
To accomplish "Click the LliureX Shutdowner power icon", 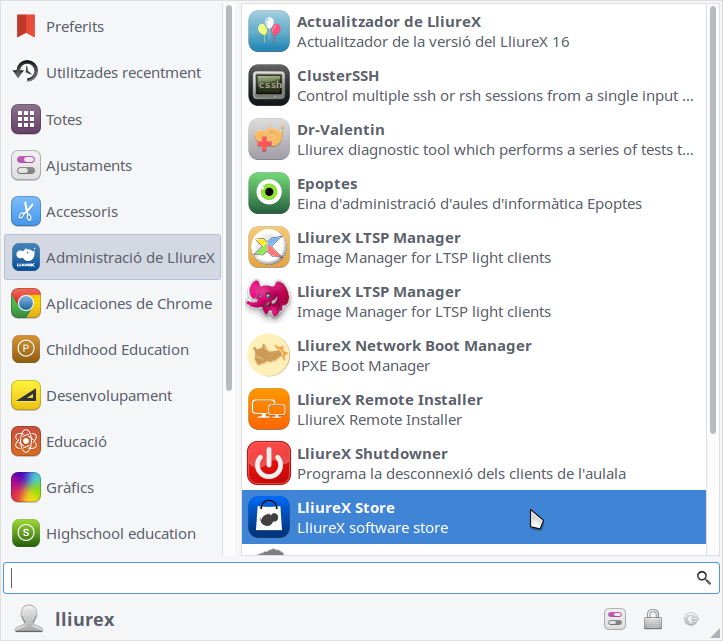I will click(268, 463).
